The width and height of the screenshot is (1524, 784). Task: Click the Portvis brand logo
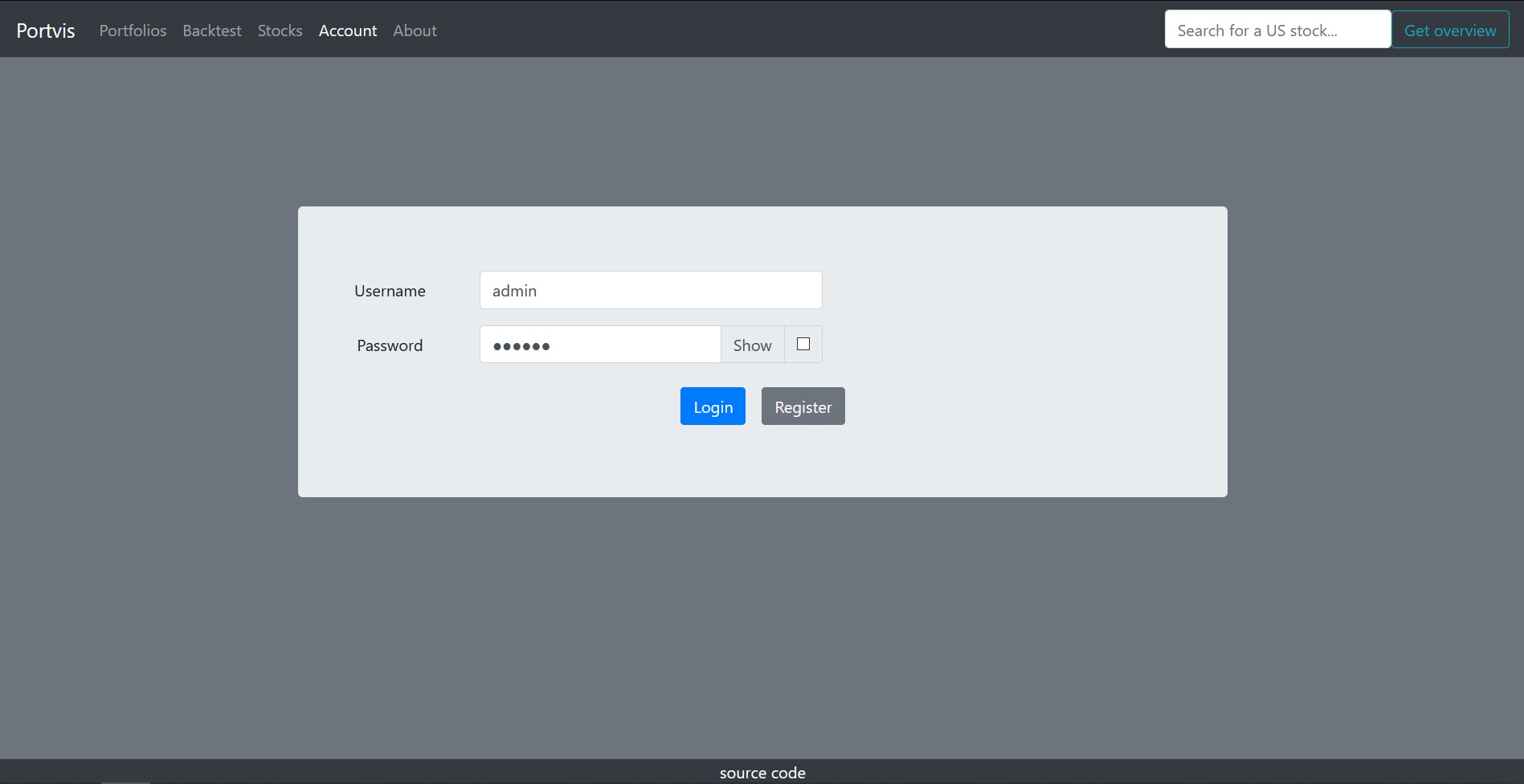(x=46, y=31)
